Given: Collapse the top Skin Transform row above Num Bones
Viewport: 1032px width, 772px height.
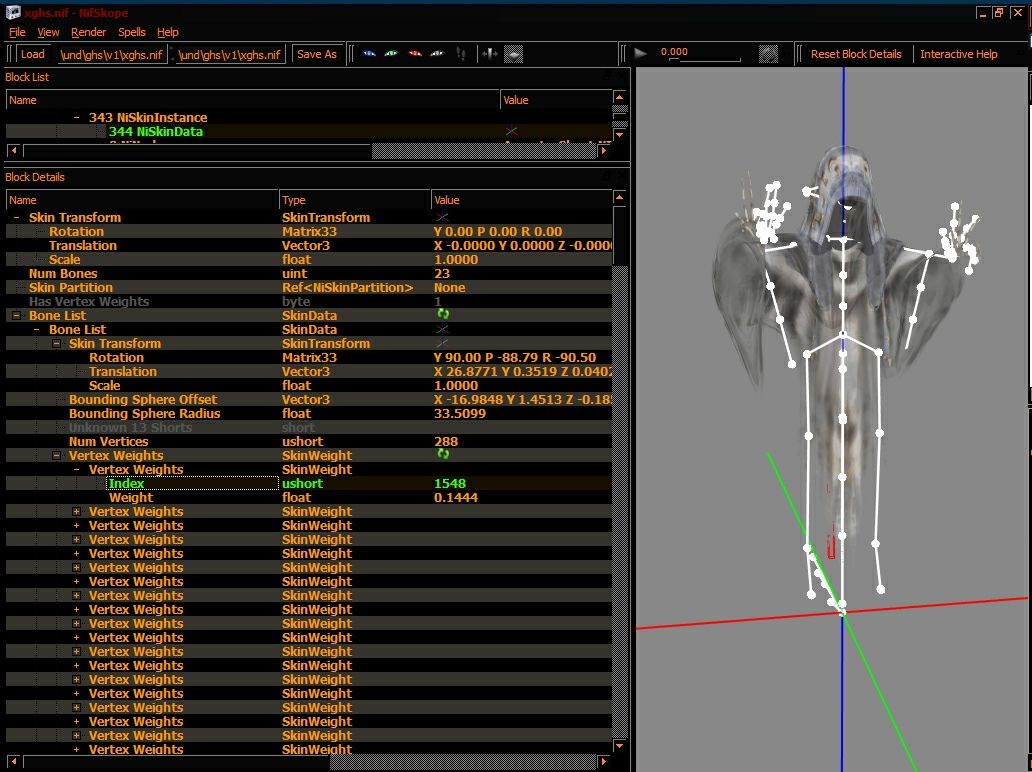Looking at the screenshot, I should (x=16, y=217).
